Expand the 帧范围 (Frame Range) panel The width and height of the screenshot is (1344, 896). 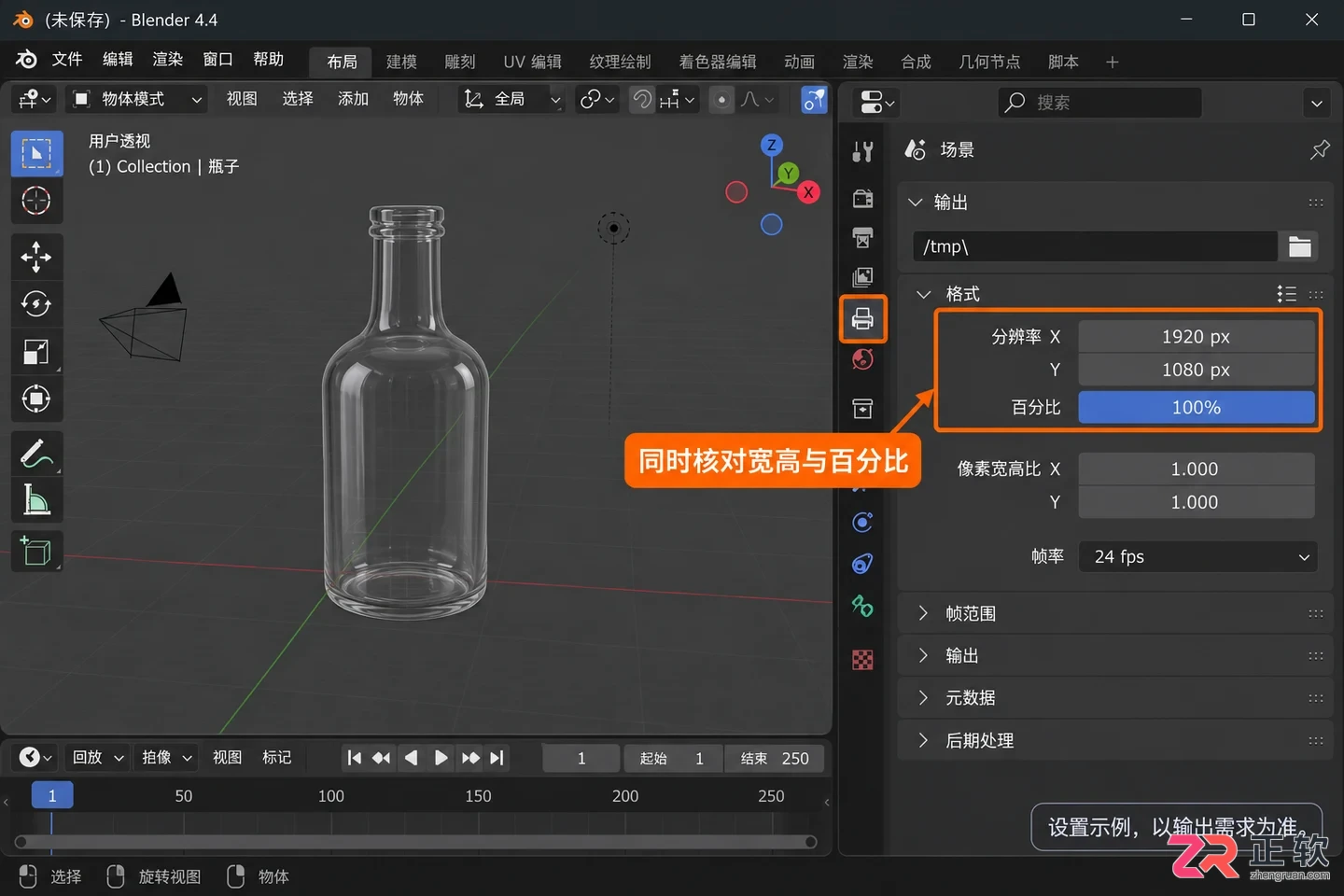(923, 613)
